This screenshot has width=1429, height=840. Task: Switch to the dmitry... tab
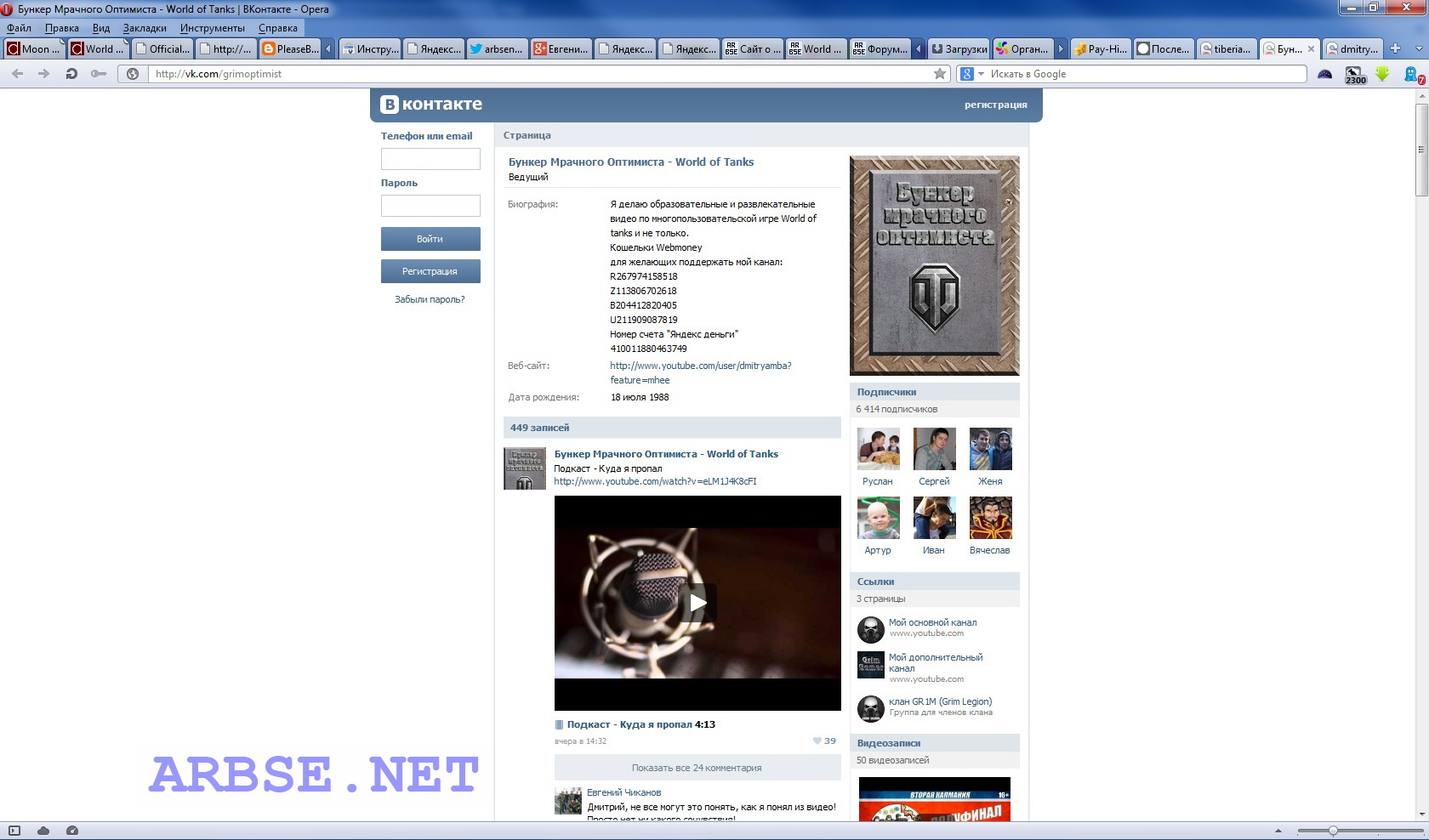click(1352, 48)
